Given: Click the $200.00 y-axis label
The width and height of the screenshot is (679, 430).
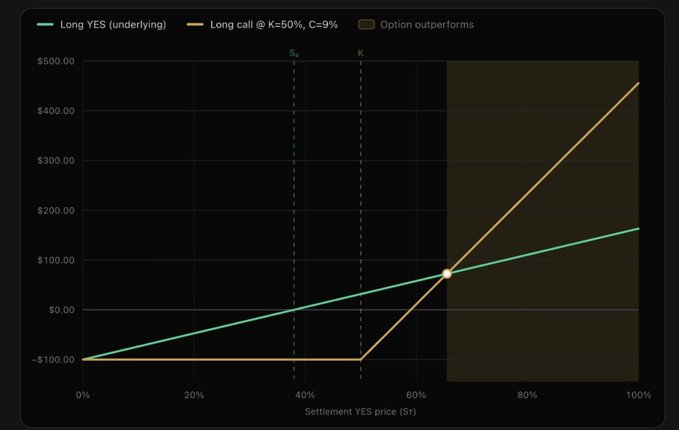Looking at the screenshot, I should click(x=56, y=210).
